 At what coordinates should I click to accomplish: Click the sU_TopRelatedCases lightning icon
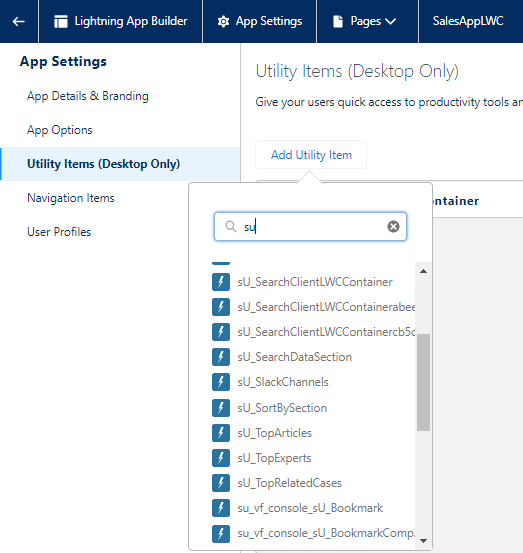[x=221, y=483]
